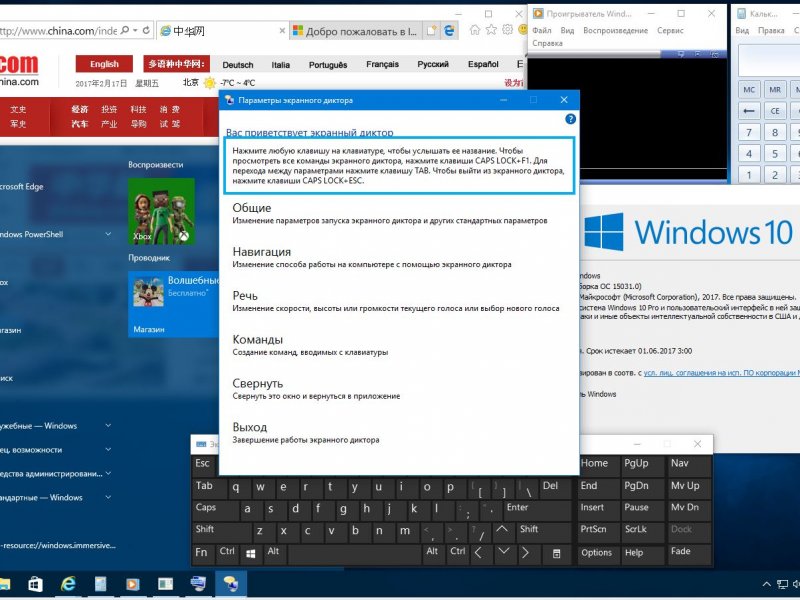Click the backspace arrow button in Calculator

[749, 111]
